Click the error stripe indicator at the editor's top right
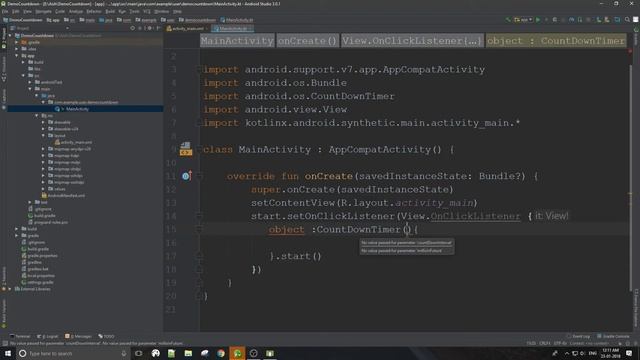Screen dimensions: 640x360 630,51
